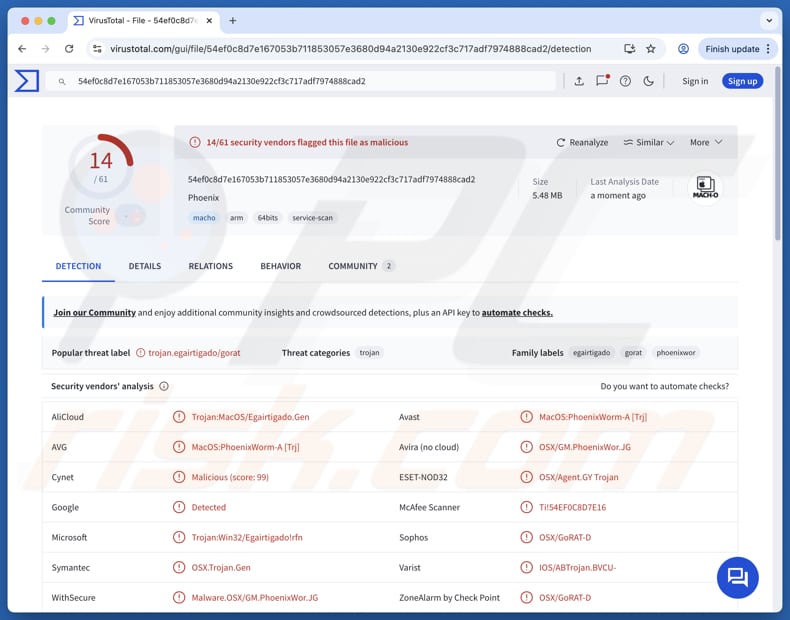Open a new browser tab
This screenshot has height=620, width=790.
tap(233, 21)
